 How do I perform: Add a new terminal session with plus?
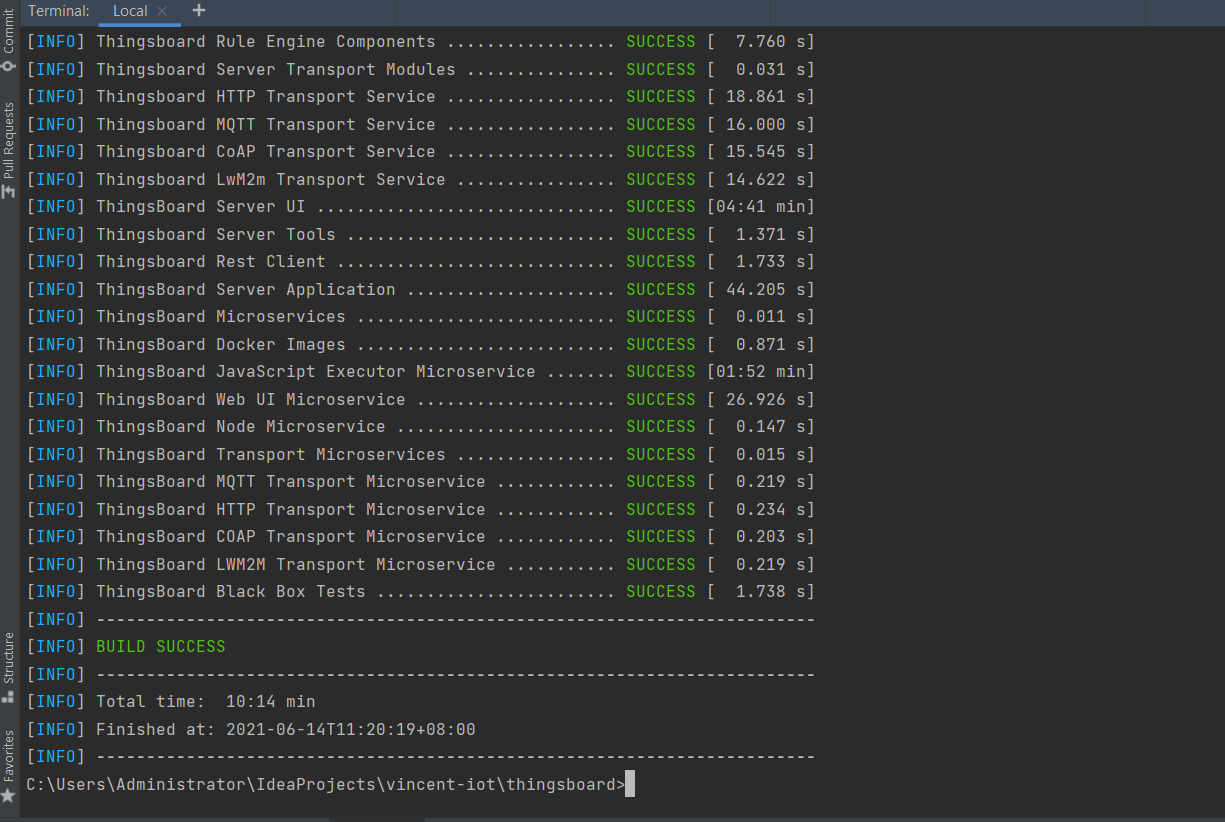(x=199, y=11)
